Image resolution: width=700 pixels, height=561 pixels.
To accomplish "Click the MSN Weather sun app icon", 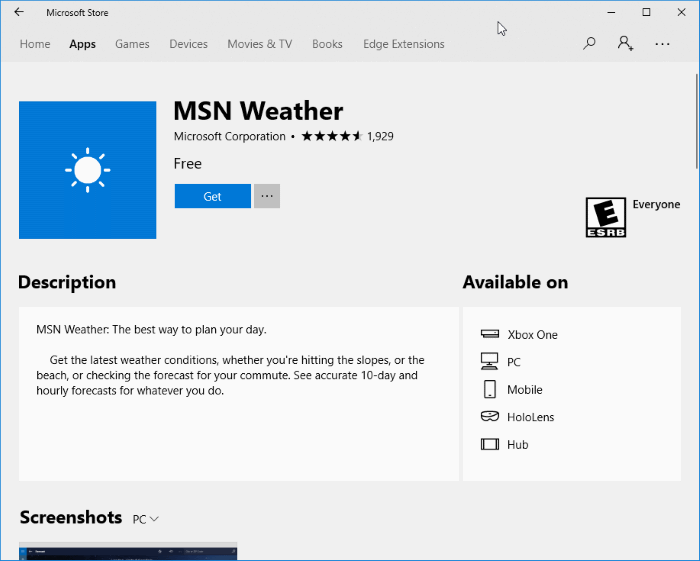I will pyautogui.click(x=87, y=170).
